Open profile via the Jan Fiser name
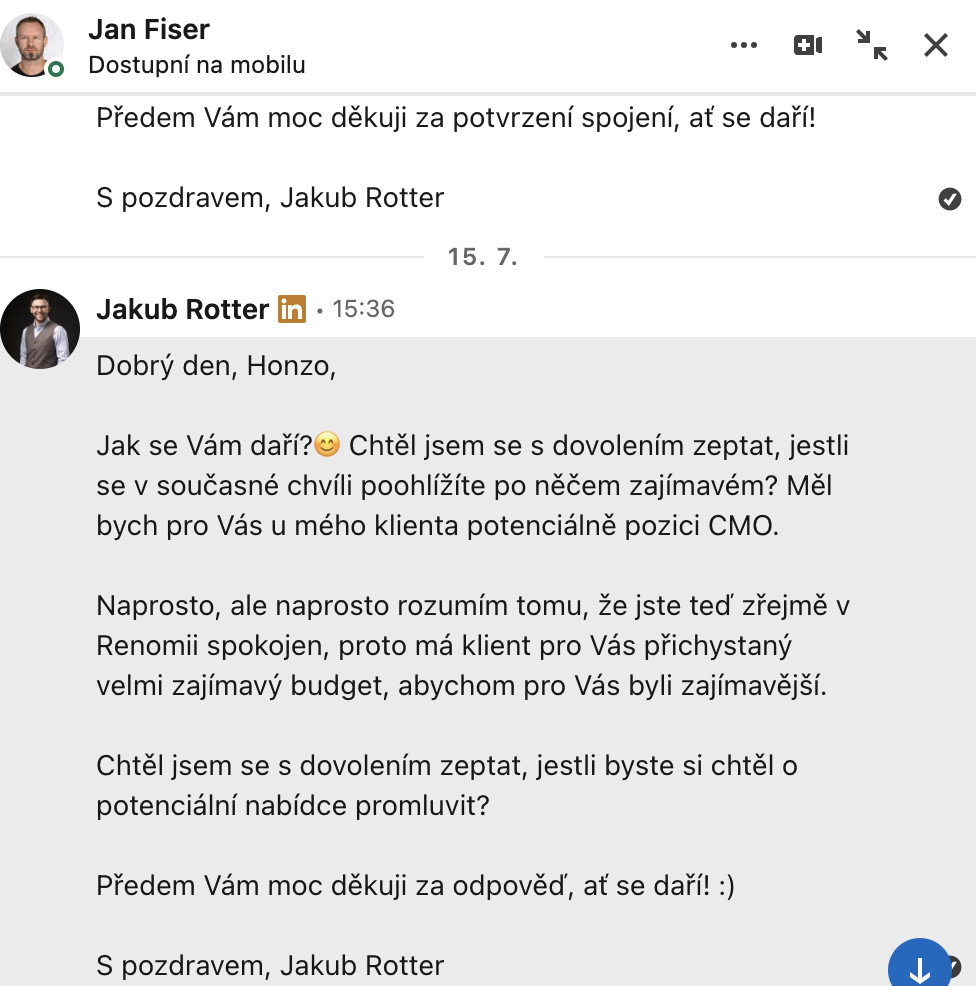The image size is (976, 986). click(149, 30)
